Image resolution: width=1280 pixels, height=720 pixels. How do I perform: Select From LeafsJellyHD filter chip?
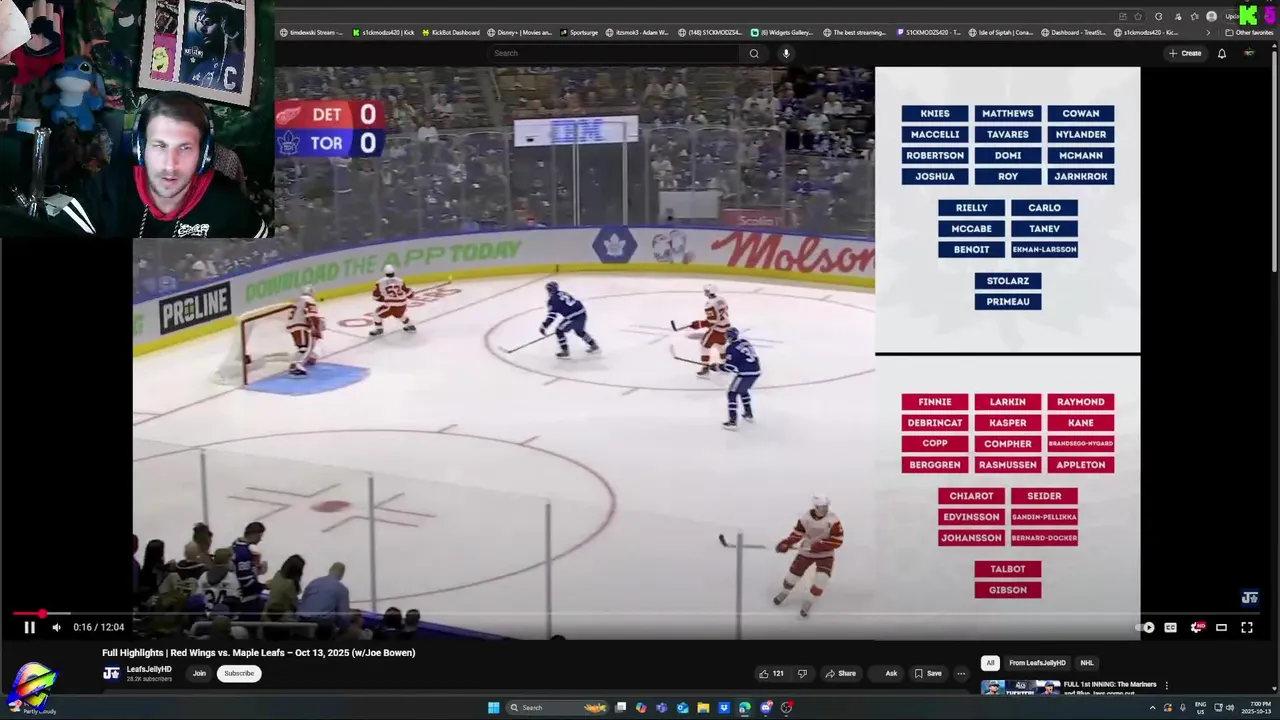[x=1037, y=663]
